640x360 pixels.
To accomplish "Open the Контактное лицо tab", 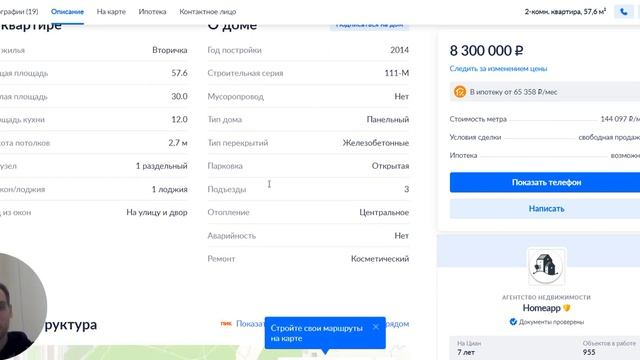I will click(x=208, y=12).
